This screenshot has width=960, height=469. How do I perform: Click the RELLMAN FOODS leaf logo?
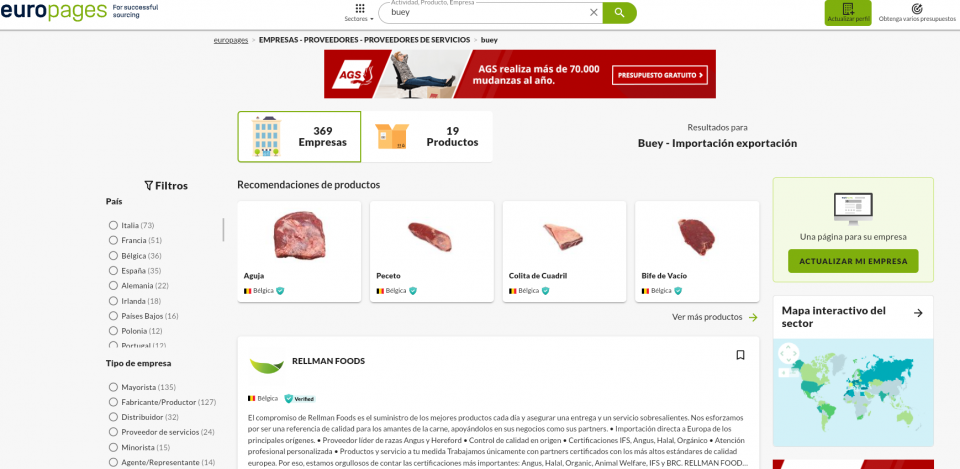[x=266, y=366]
